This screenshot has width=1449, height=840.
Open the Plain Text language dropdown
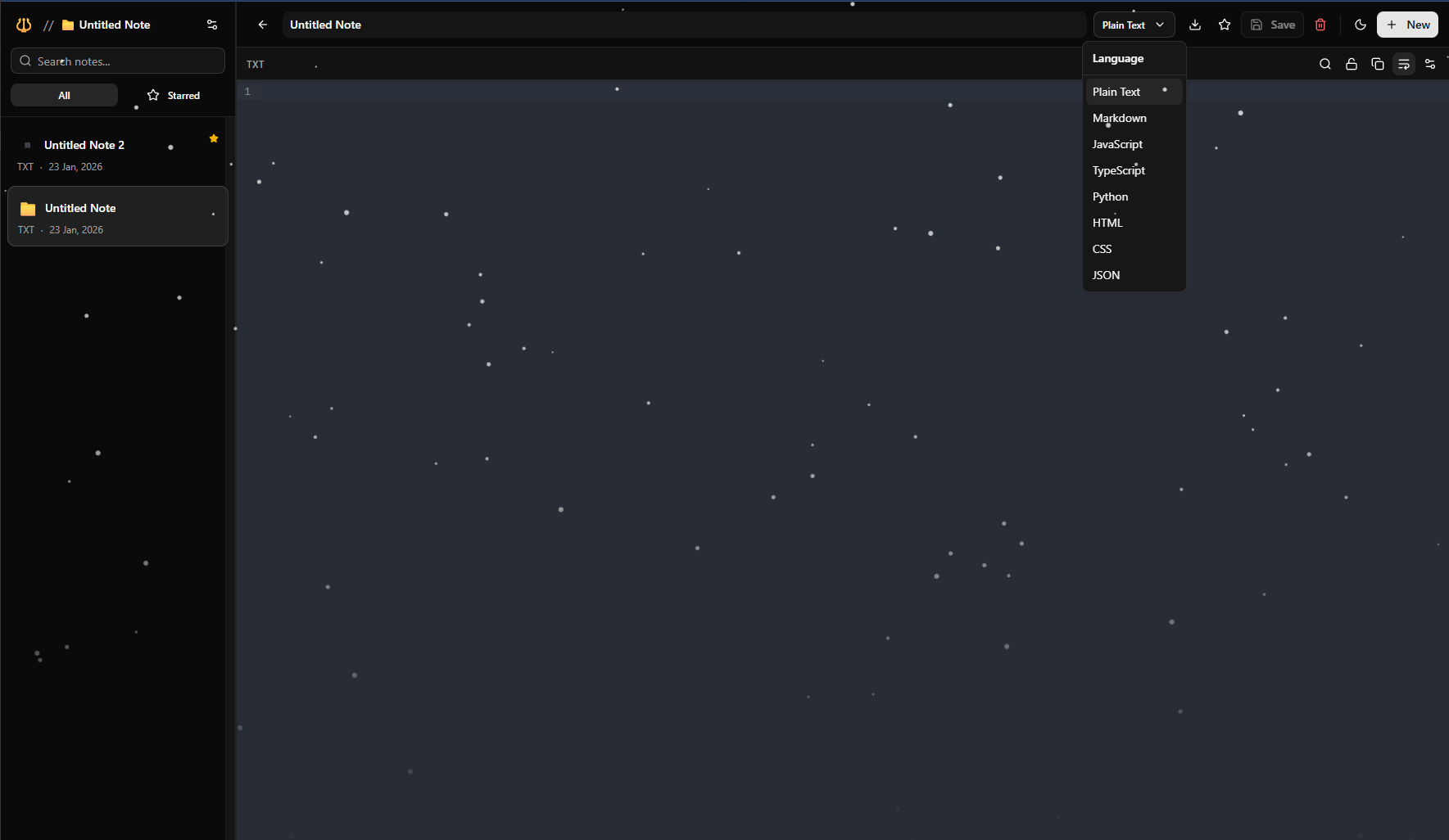[1133, 25]
